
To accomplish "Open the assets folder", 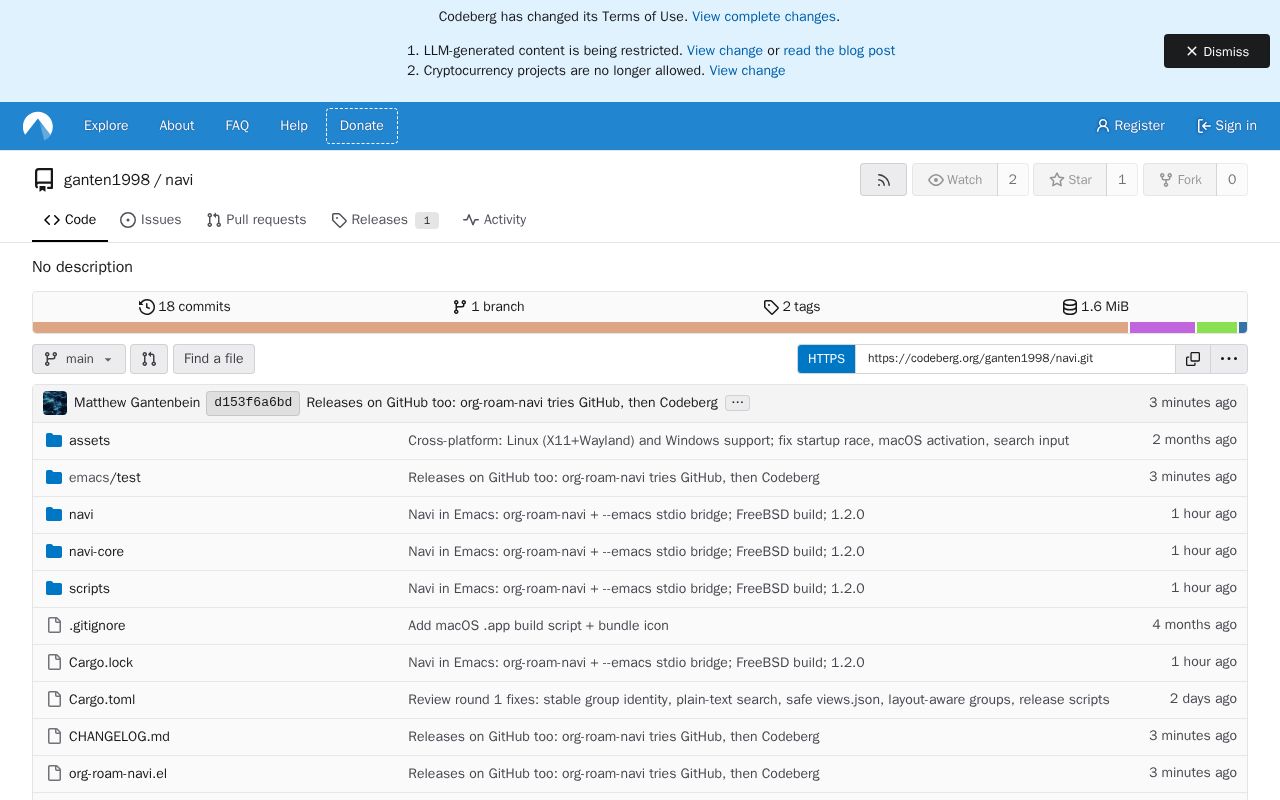I will (x=89, y=441).
